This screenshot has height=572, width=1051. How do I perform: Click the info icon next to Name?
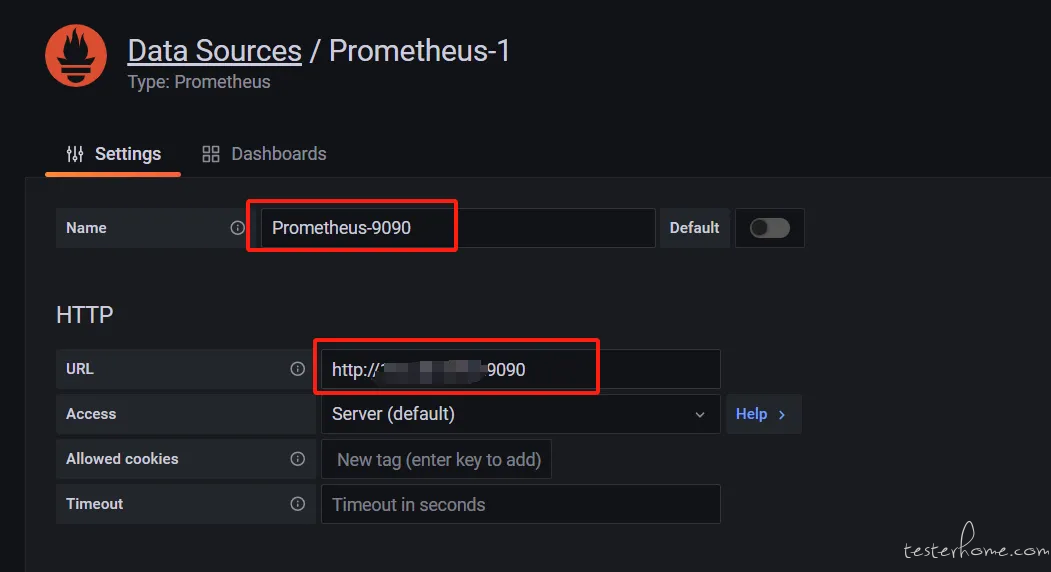click(237, 228)
